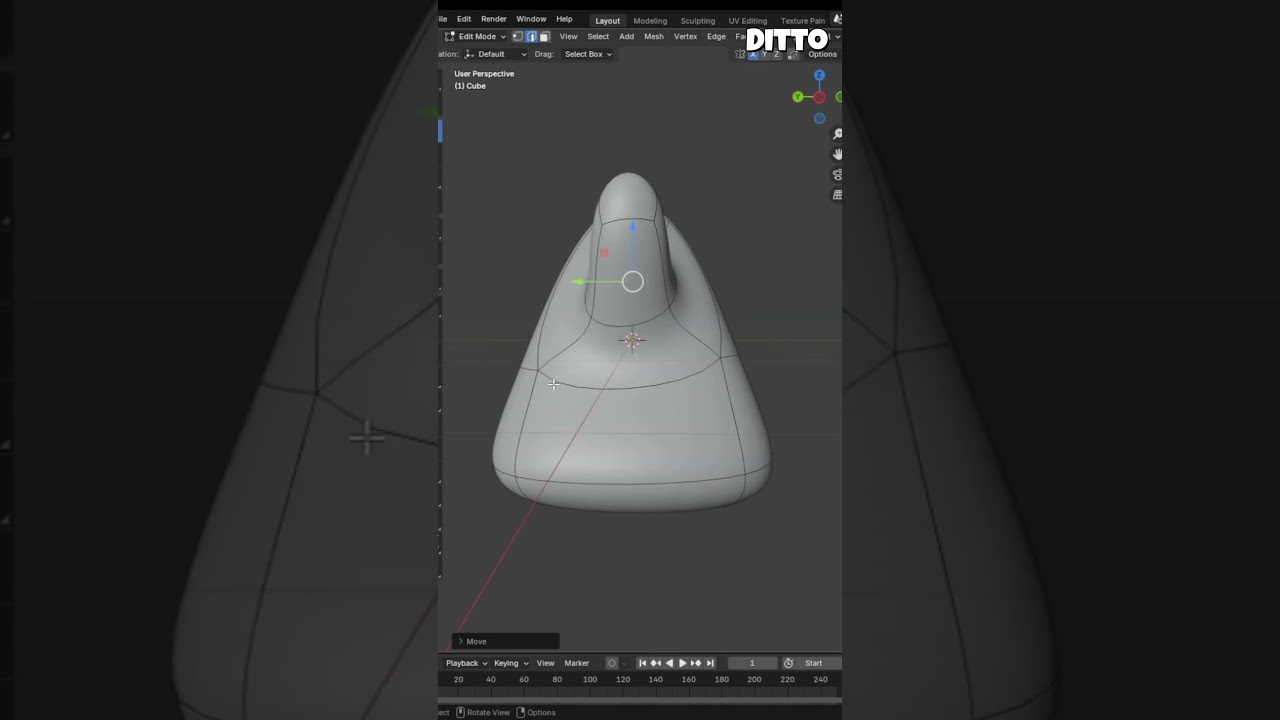Open the Keying dropdown
This screenshot has height=720, width=1280.
(511, 663)
